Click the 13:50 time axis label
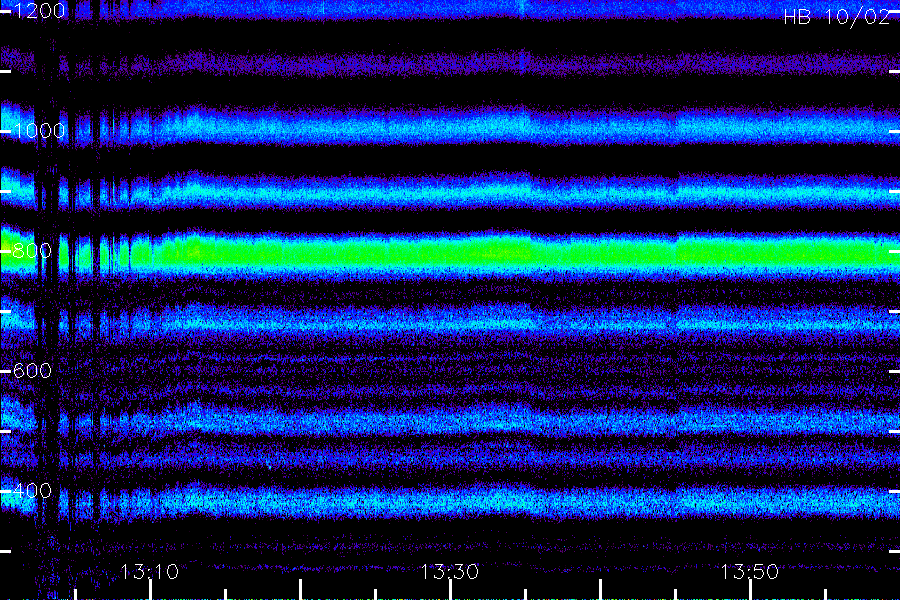900x600 pixels. point(750,571)
